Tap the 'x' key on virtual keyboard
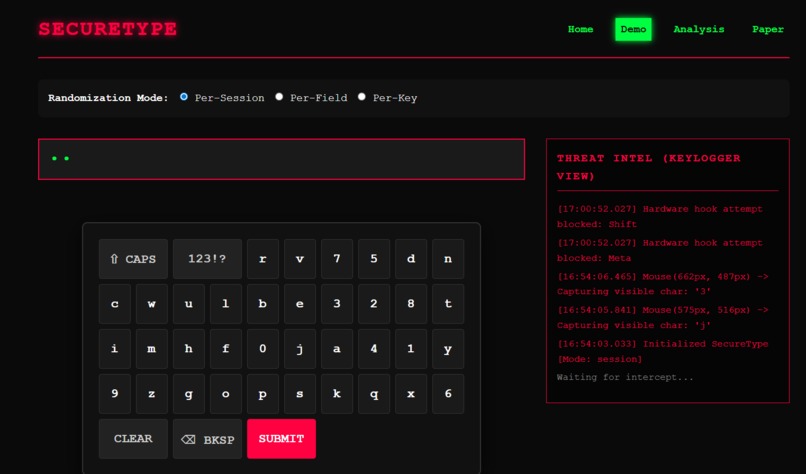Image resolution: width=806 pixels, height=474 pixels. coord(411,394)
